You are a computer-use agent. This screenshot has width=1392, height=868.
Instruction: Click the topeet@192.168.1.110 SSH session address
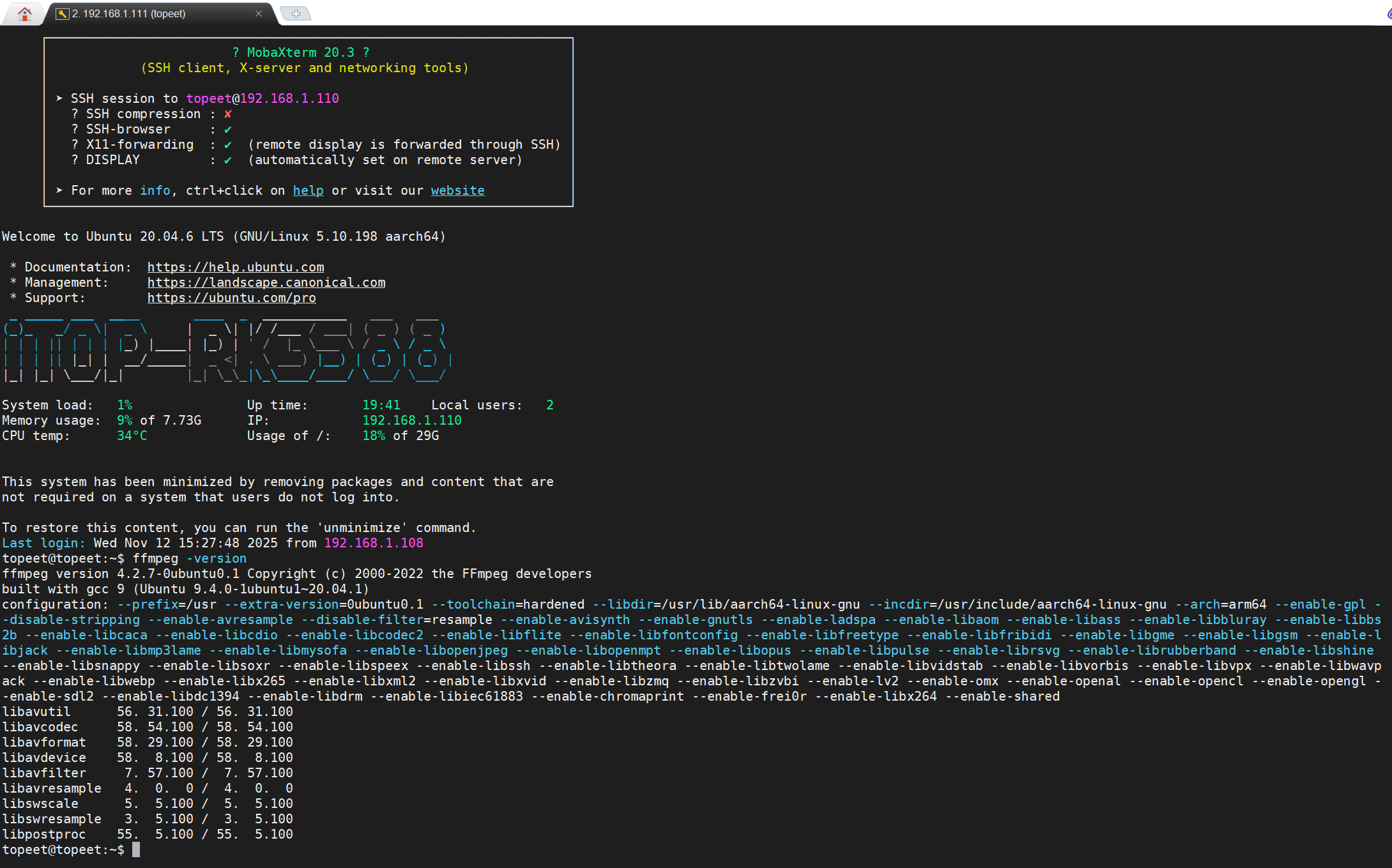(x=262, y=98)
